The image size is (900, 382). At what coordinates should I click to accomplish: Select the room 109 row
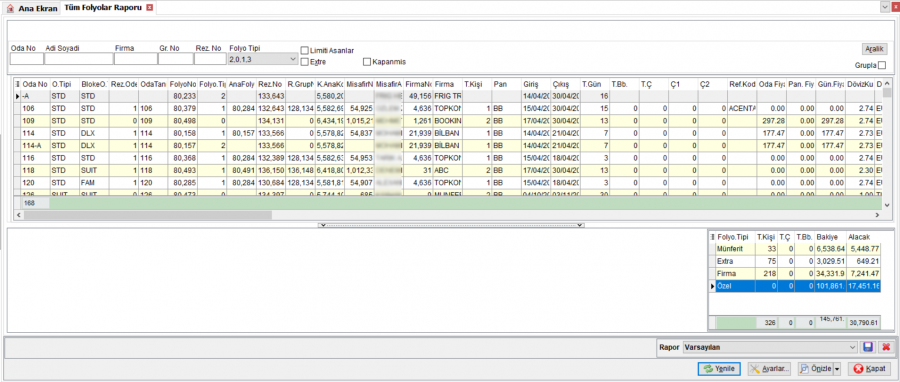pyautogui.click(x=448, y=120)
